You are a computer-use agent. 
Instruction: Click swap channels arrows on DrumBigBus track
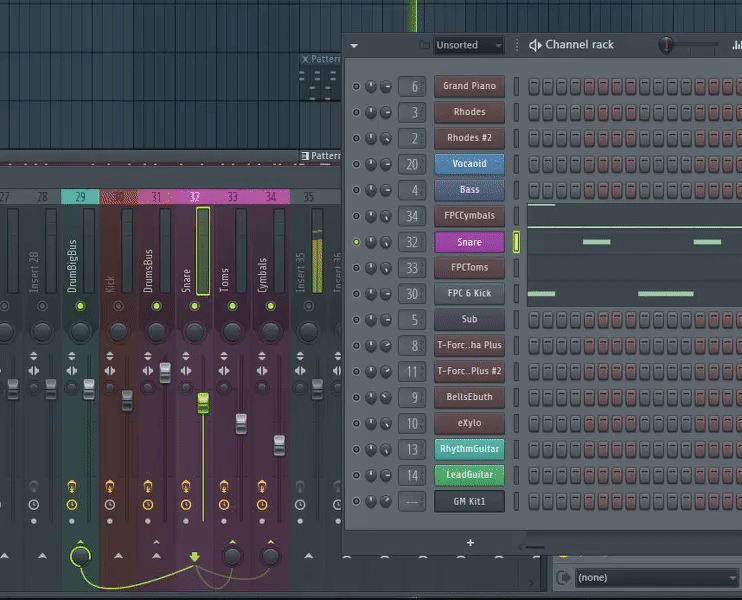tap(71, 371)
